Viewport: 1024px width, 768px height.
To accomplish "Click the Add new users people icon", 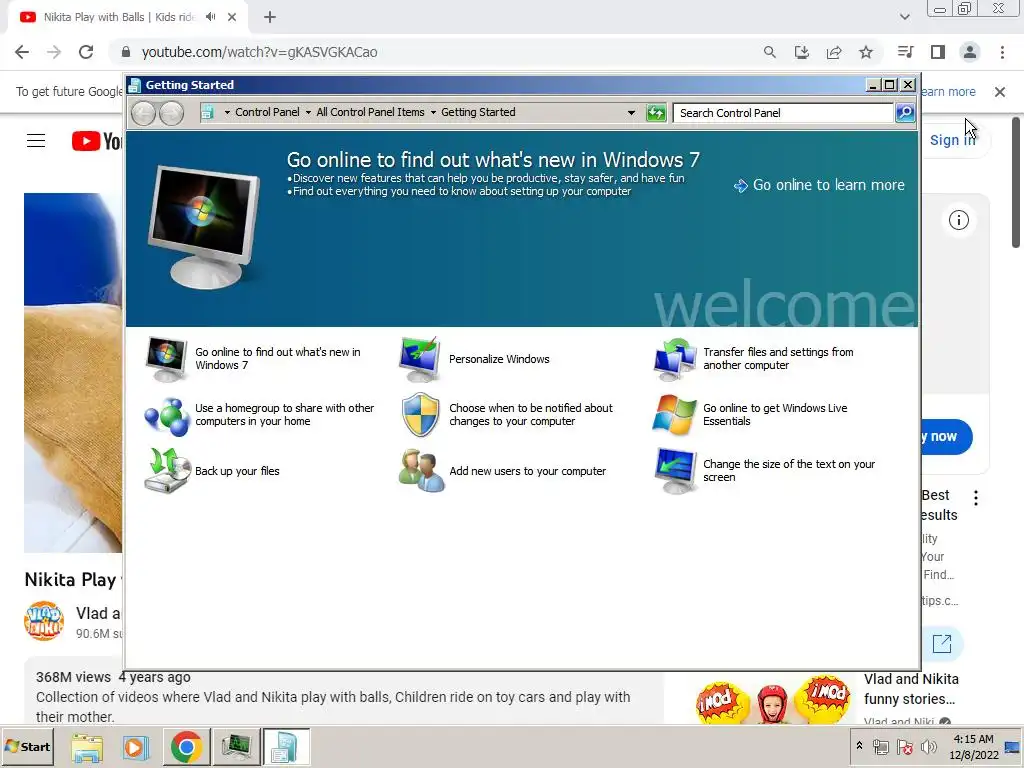I will pyautogui.click(x=421, y=471).
